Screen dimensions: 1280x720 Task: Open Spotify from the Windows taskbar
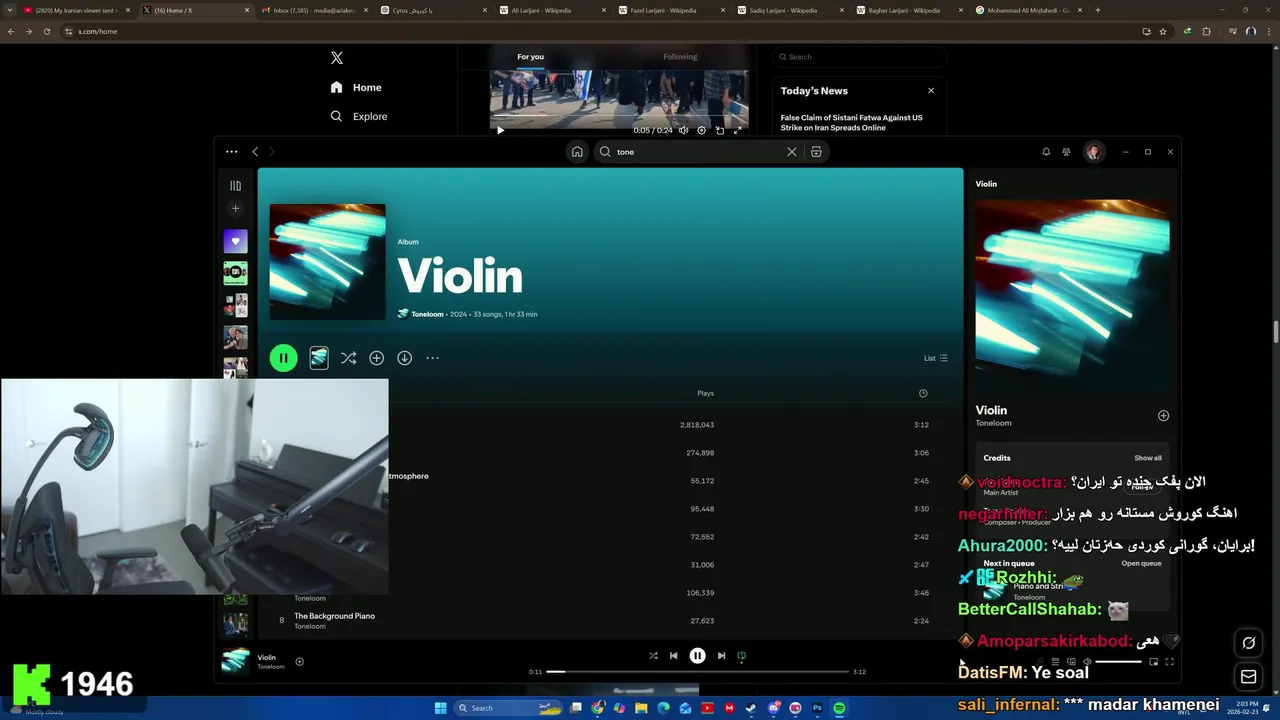839,708
